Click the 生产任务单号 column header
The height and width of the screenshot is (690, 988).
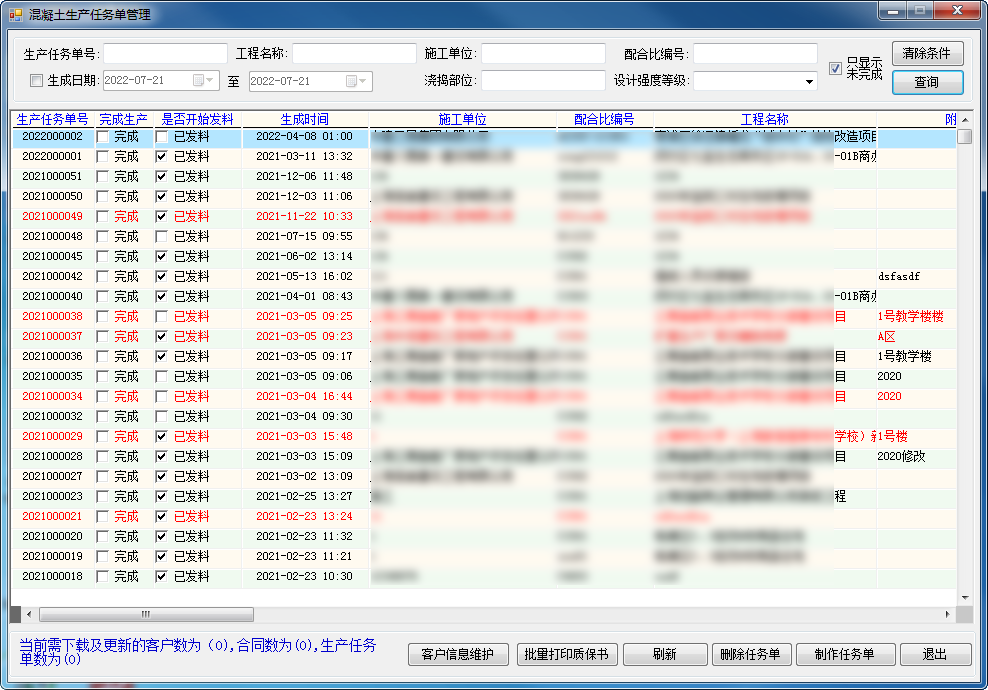(x=53, y=119)
